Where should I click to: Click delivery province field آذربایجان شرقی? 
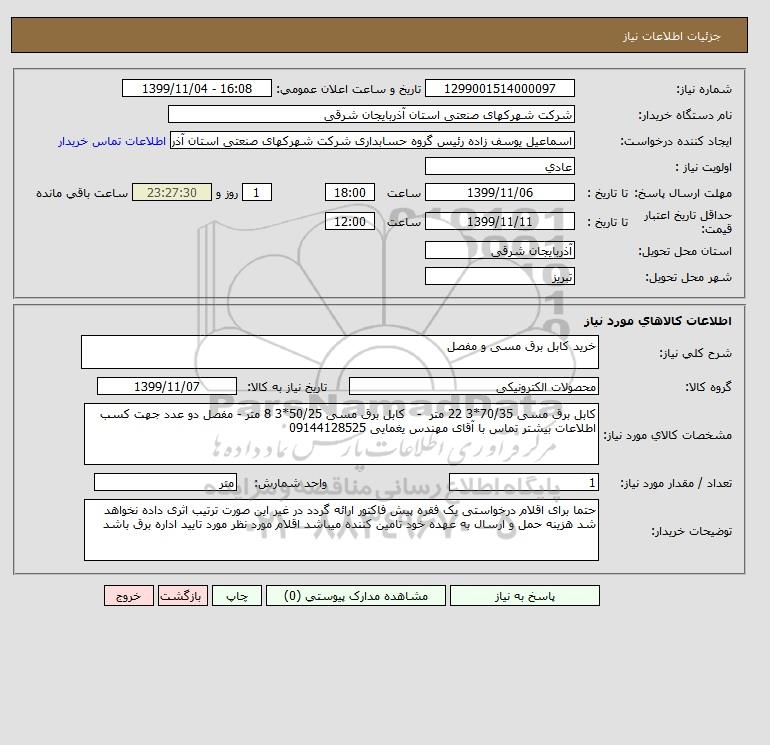pyautogui.click(x=499, y=250)
